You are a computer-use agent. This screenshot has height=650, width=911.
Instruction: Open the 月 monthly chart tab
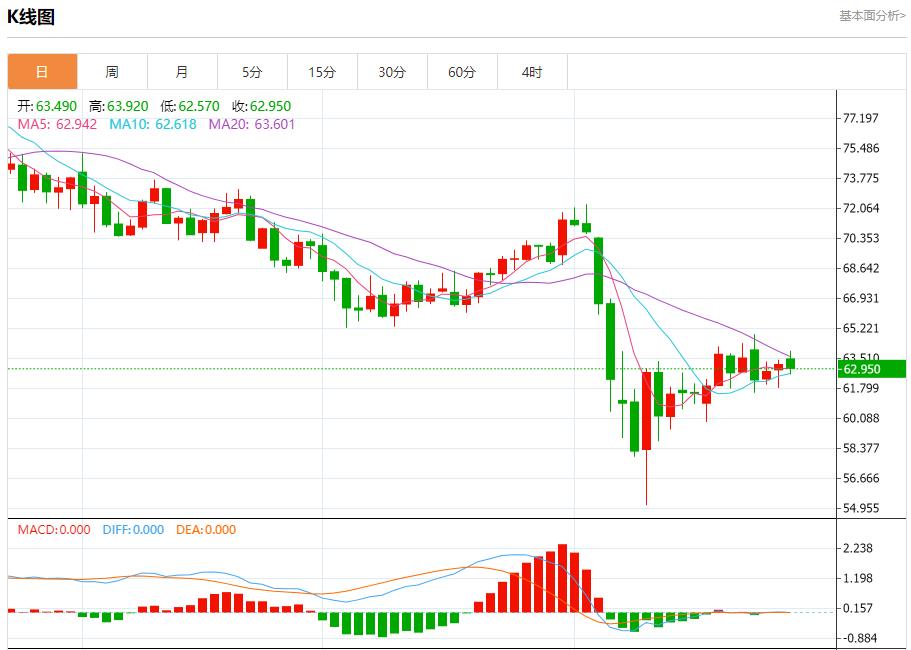[x=182, y=72]
